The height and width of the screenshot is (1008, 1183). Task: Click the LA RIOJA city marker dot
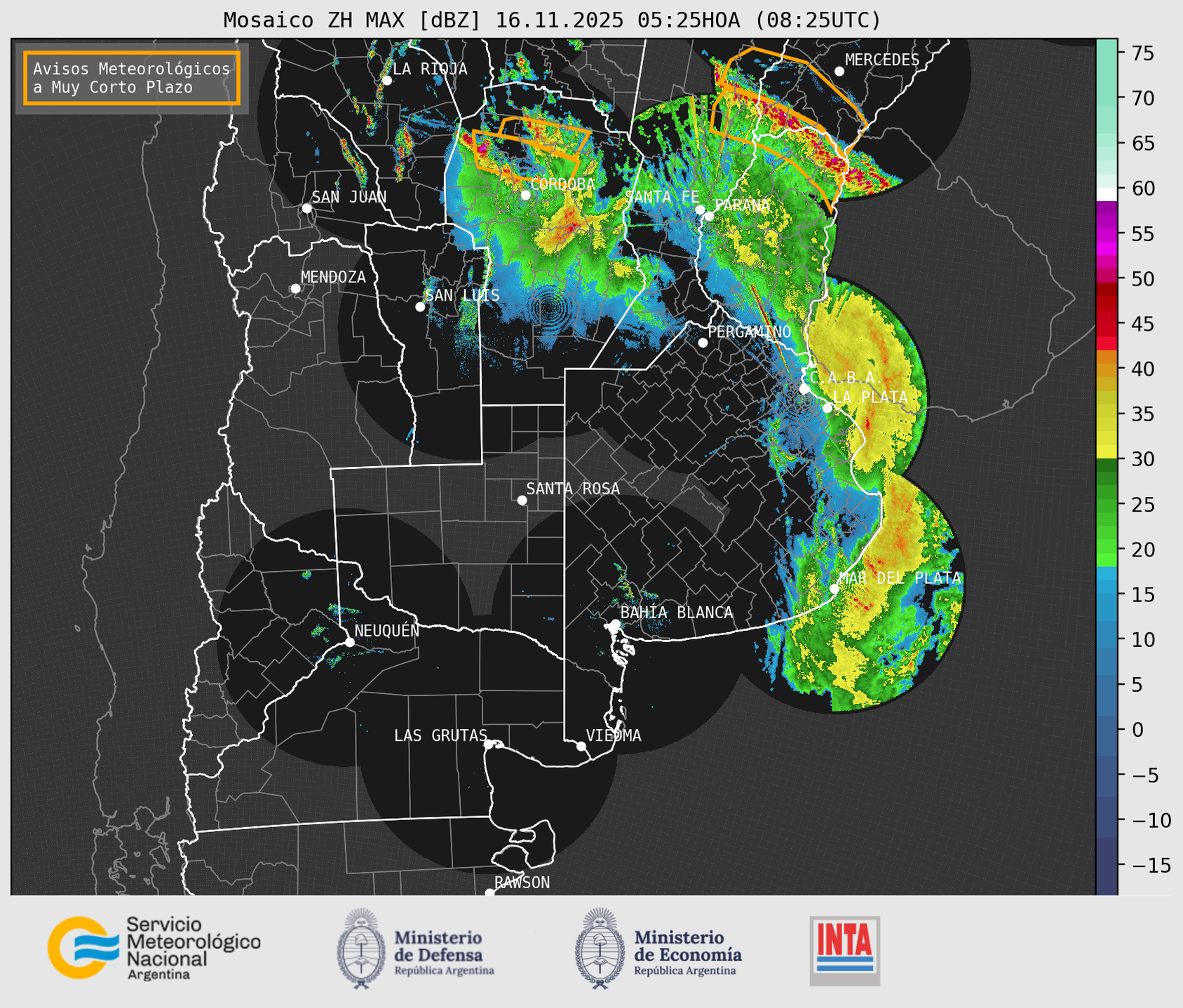click(x=386, y=81)
